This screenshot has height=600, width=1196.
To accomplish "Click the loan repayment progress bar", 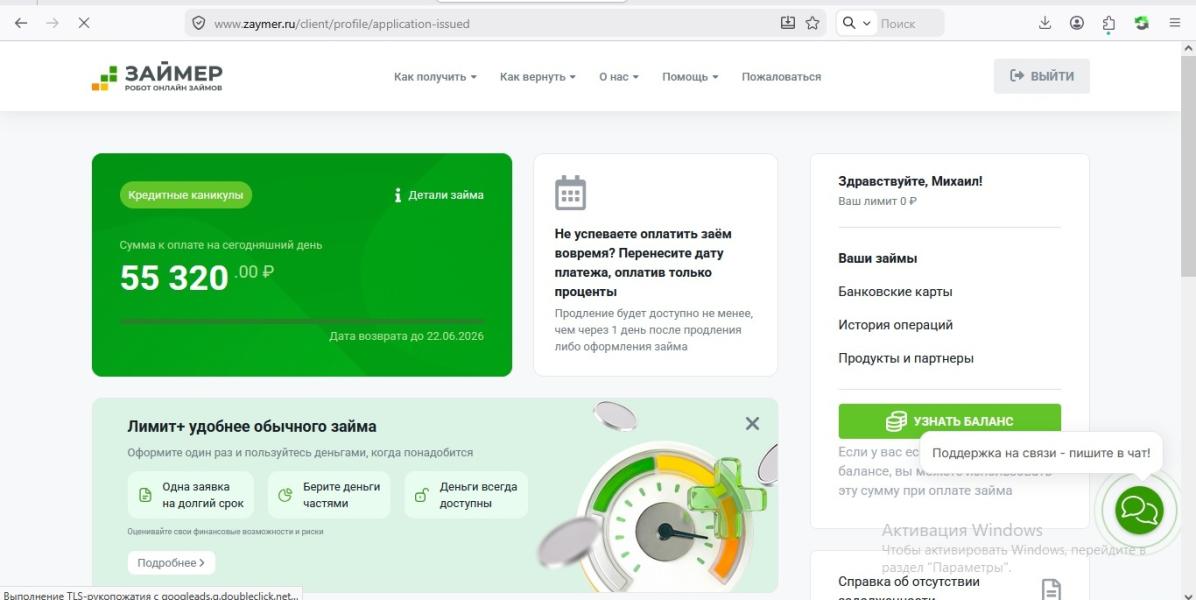I will coord(301,322).
